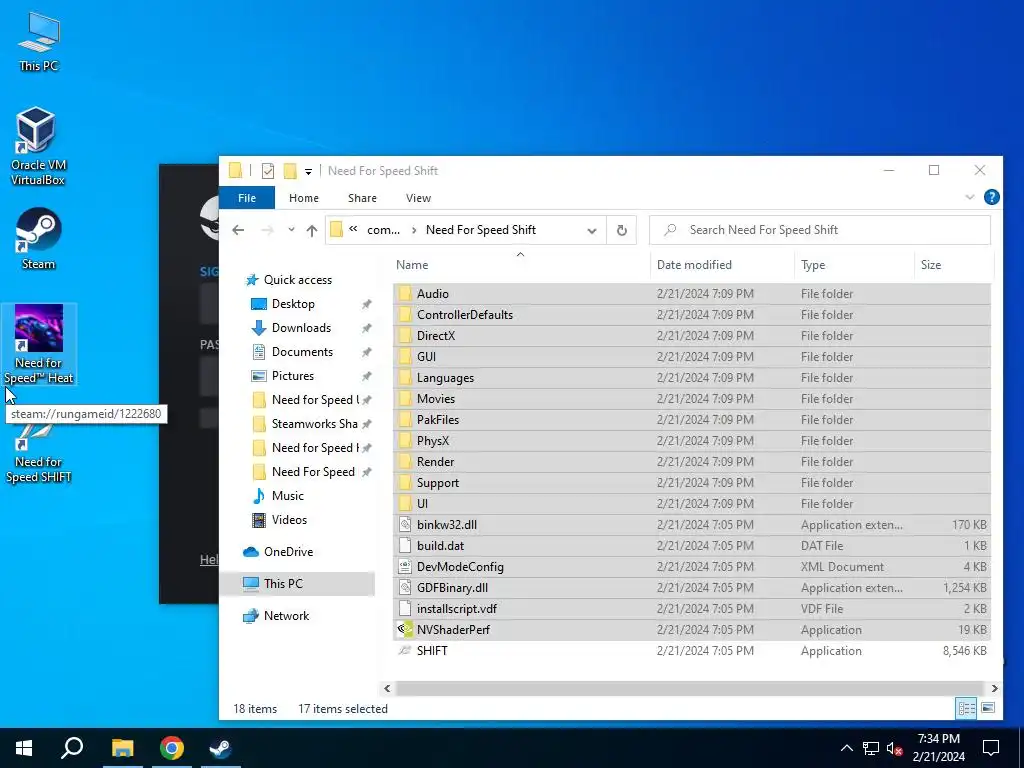Image resolution: width=1024 pixels, height=768 pixels.
Task: Open Desktop in navigation pane
Action: 293,304
